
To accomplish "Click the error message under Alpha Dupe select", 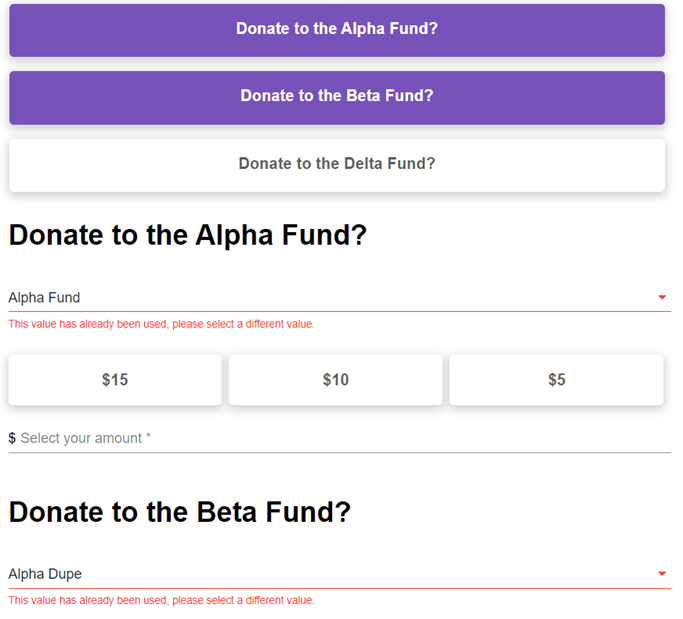I will point(161,601).
